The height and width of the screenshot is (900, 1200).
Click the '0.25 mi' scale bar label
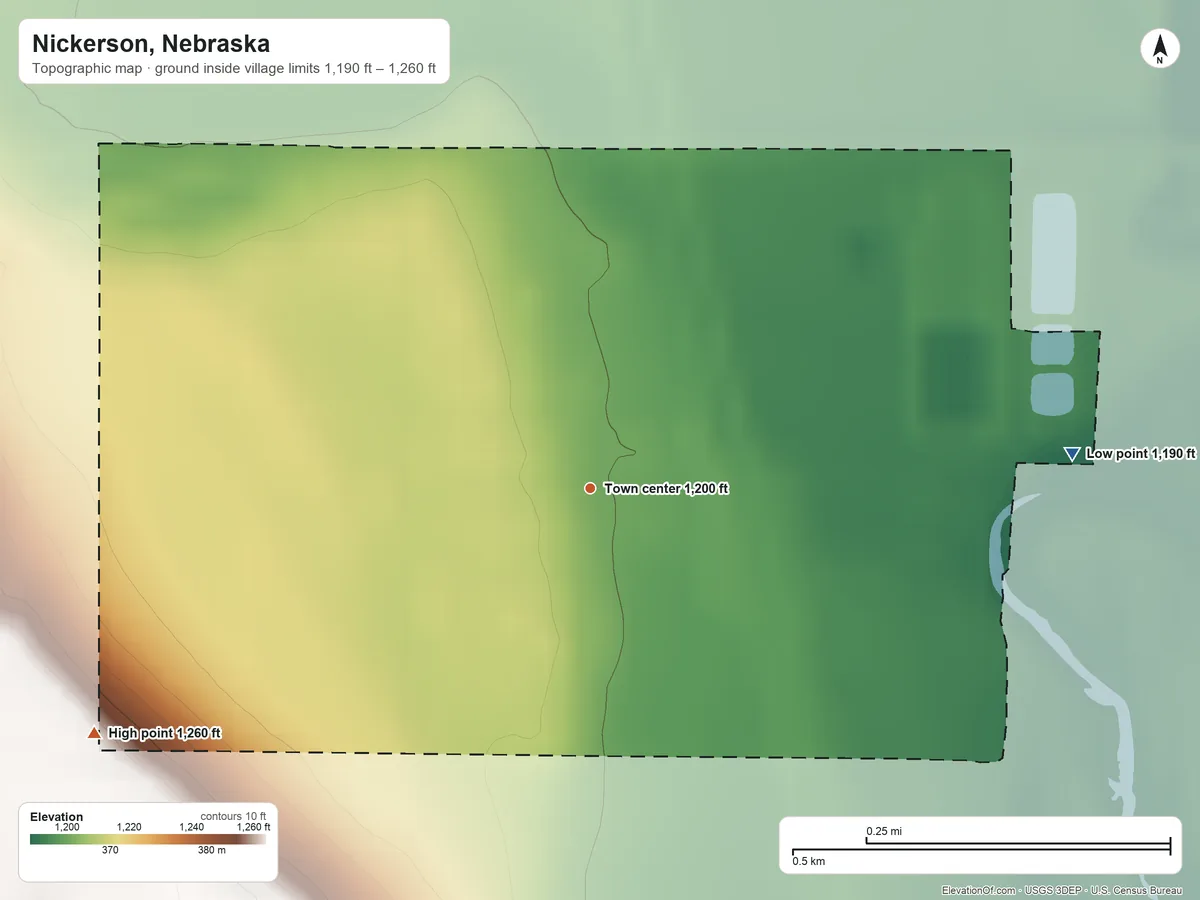(884, 831)
